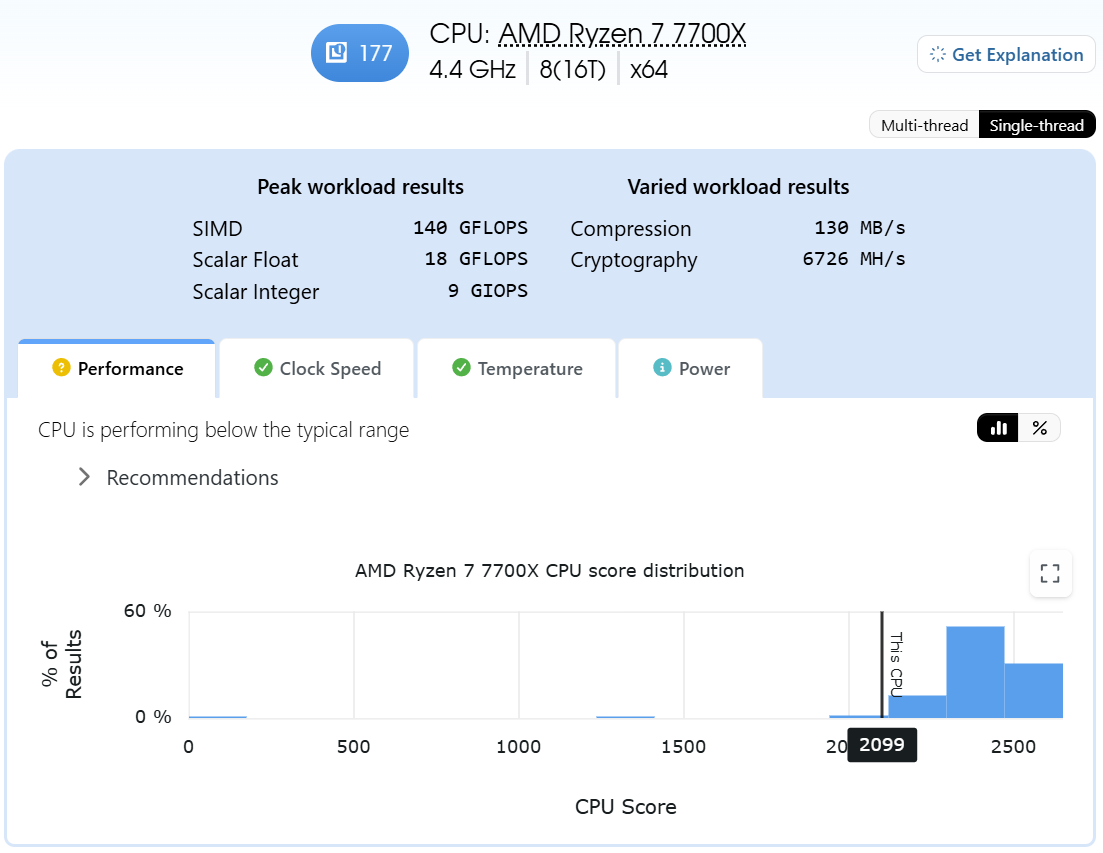This screenshot has width=1103, height=853.
Task: Switch to Multi-thread results
Action: 924,125
